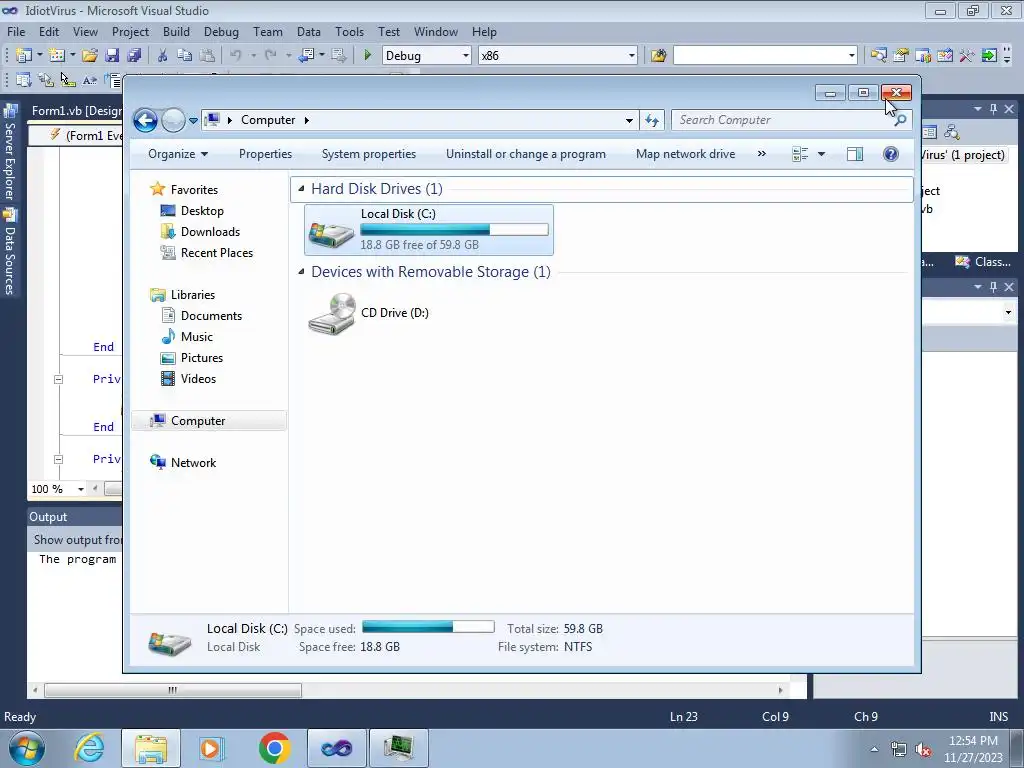Open the Properties Window toolbar icon

[x=901, y=56]
